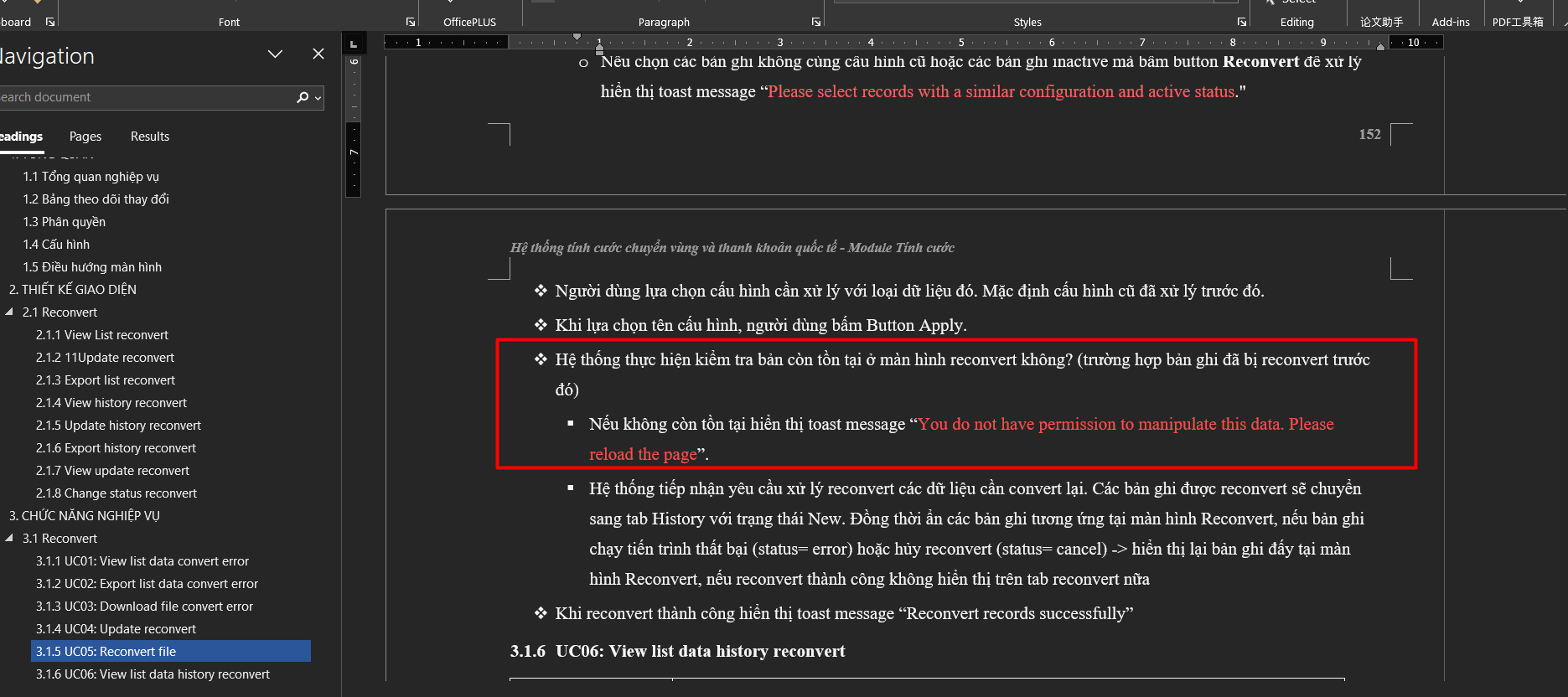Screen dimensions: 1568x697
Task: Close the Navigation pane
Action: click(x=318, y=54)
